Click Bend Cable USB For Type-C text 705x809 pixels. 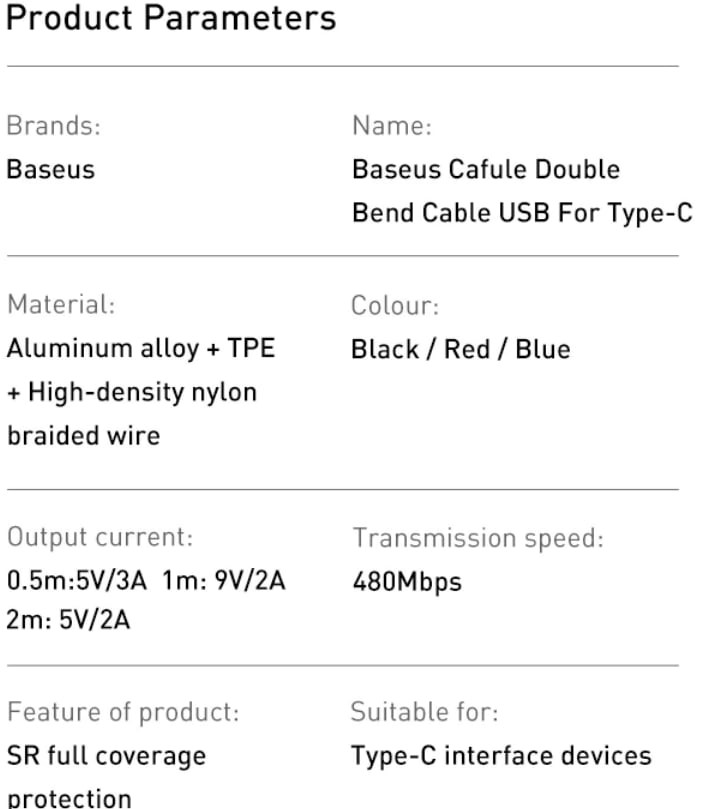click(x=522, y=213)
